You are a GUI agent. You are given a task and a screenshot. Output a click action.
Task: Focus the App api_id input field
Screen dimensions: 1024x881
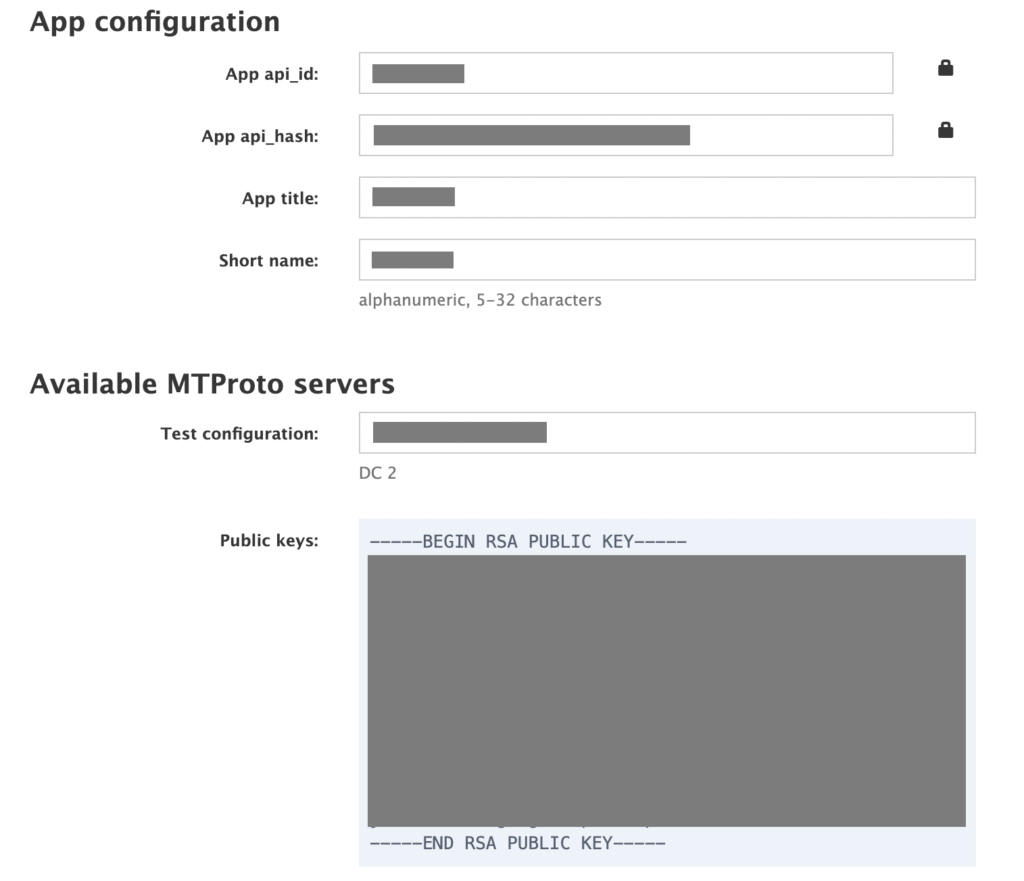click(x=625, y=73)
